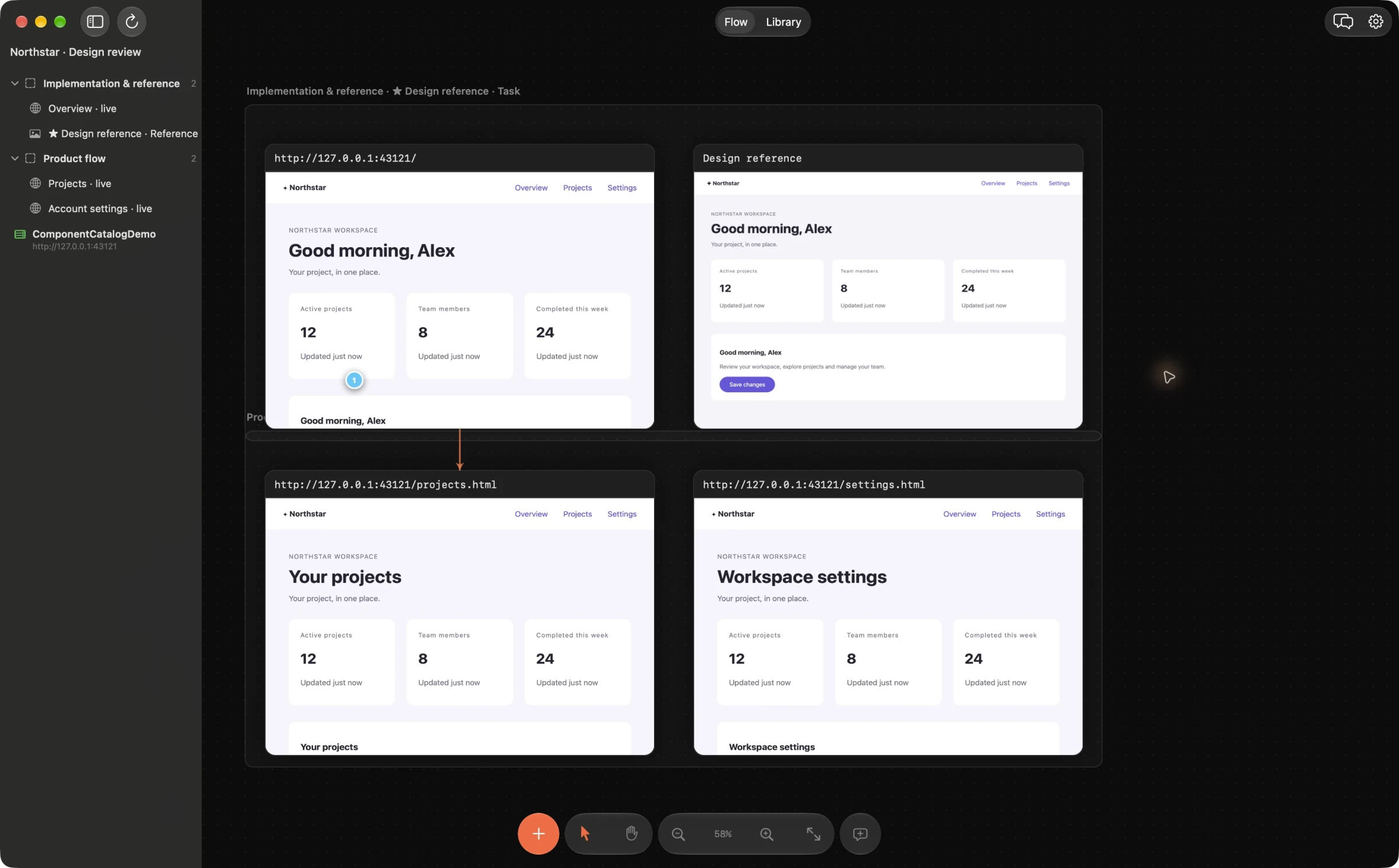
Task: Click the frame icon beside Implementation & reference
Action: tap(30, 83)
